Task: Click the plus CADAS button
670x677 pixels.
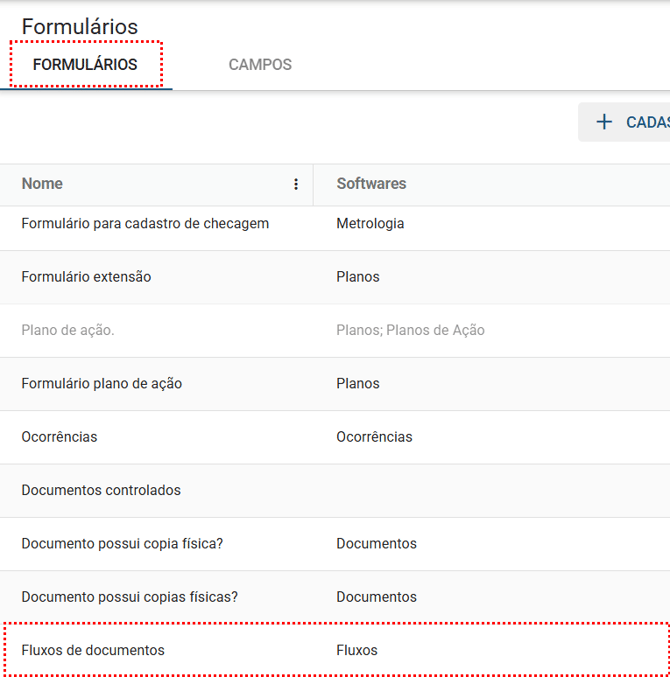Action: click(625, 122)
